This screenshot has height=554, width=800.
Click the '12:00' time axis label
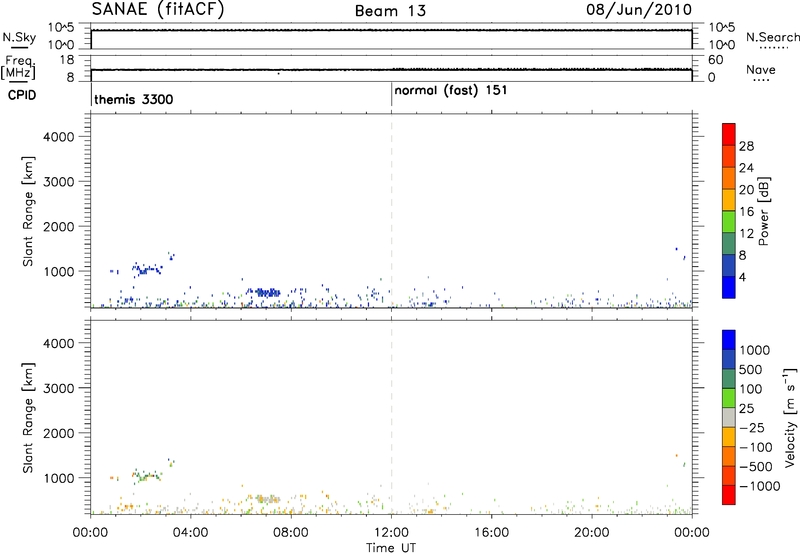click(391, 533)
